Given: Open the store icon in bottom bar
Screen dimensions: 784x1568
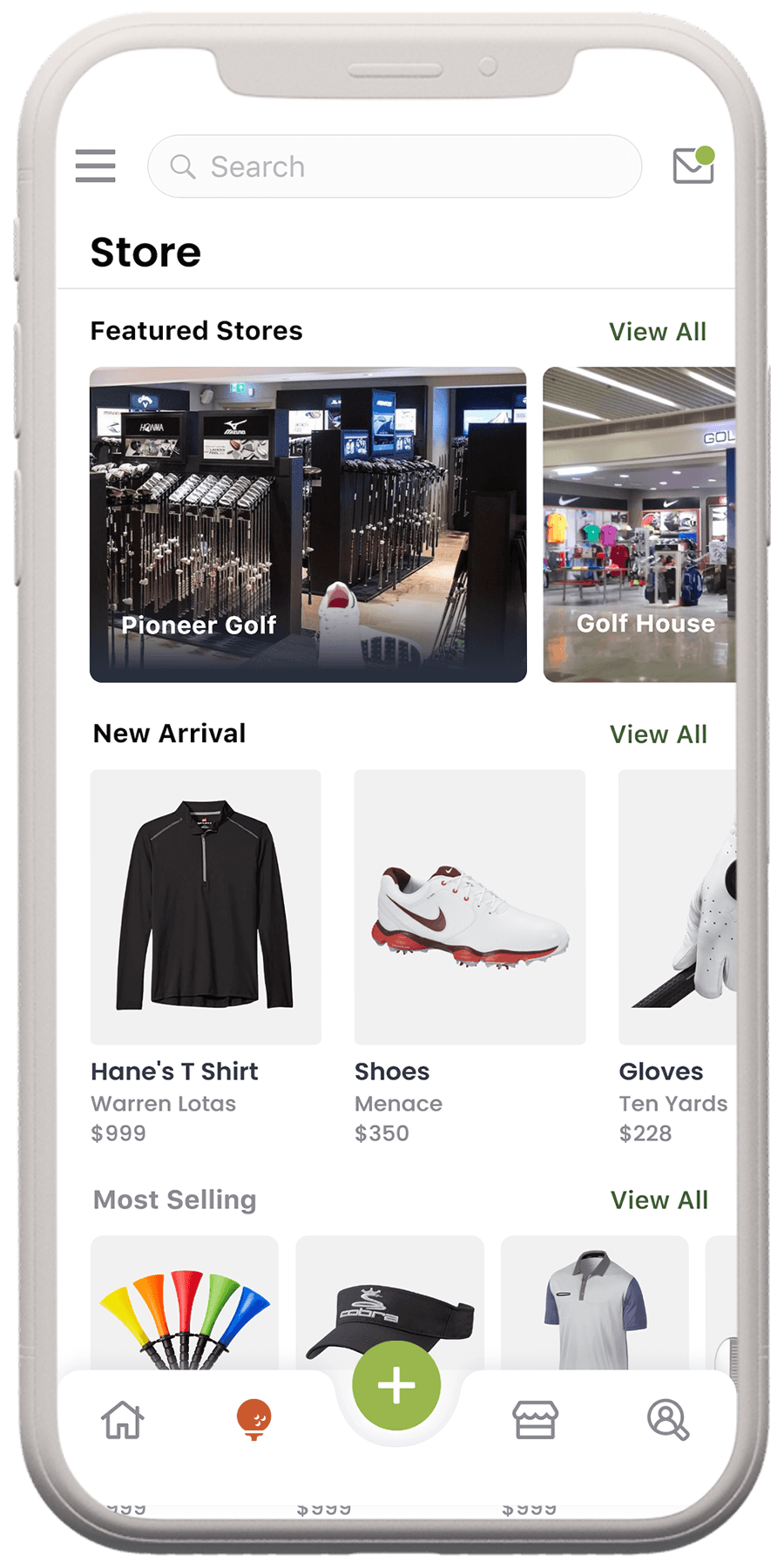Looking at the screenshot, I should point(535,1420).
